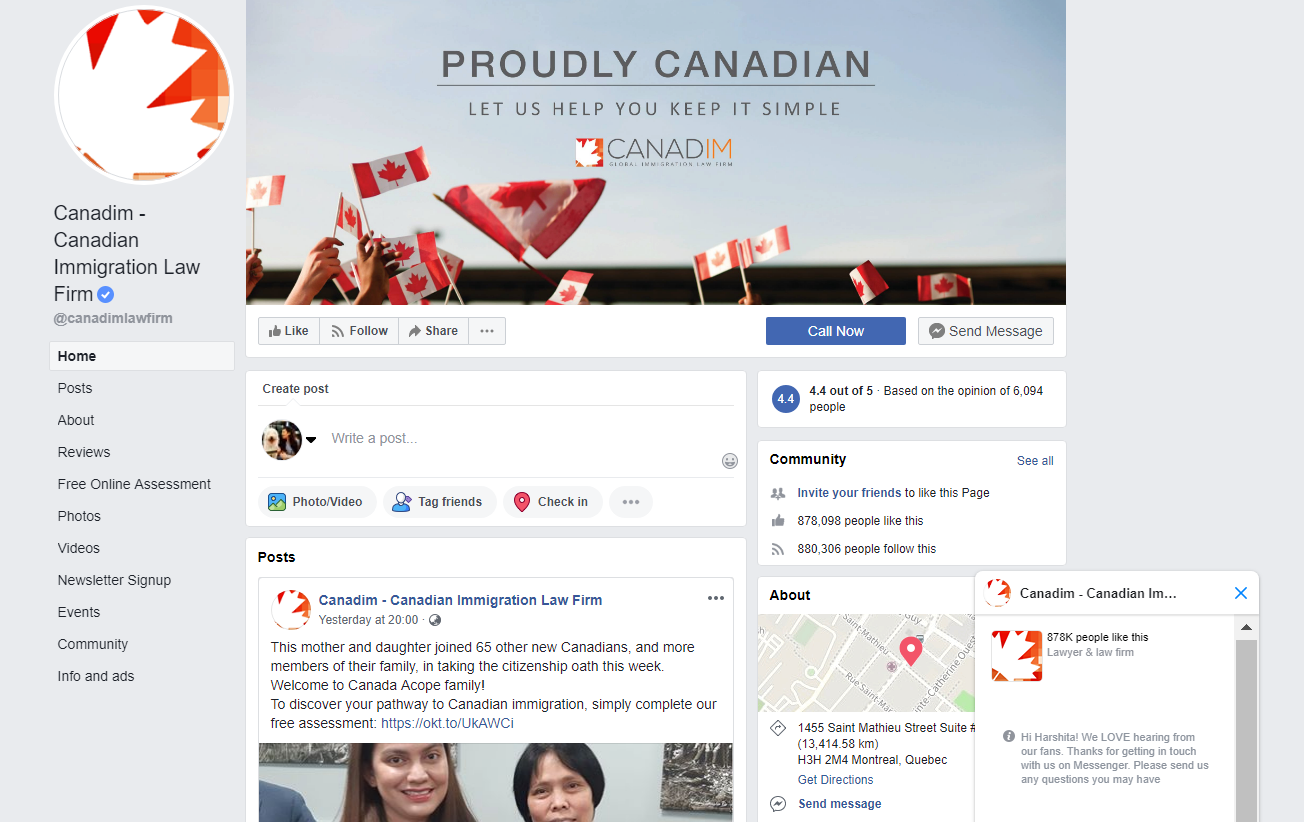Expand the profile switcher arrow beside avatar
The height and width of the screenshot is (822, 1304).
coord(311,440)
